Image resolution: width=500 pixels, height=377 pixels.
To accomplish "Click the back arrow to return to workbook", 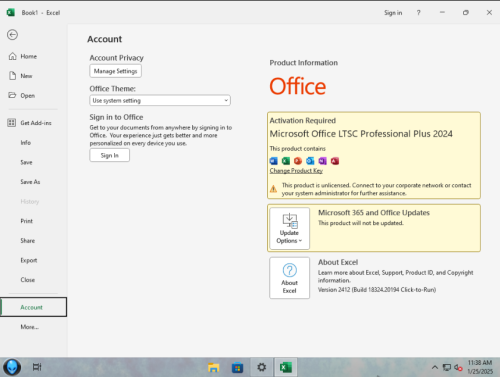I will click(x=12, y=35).
